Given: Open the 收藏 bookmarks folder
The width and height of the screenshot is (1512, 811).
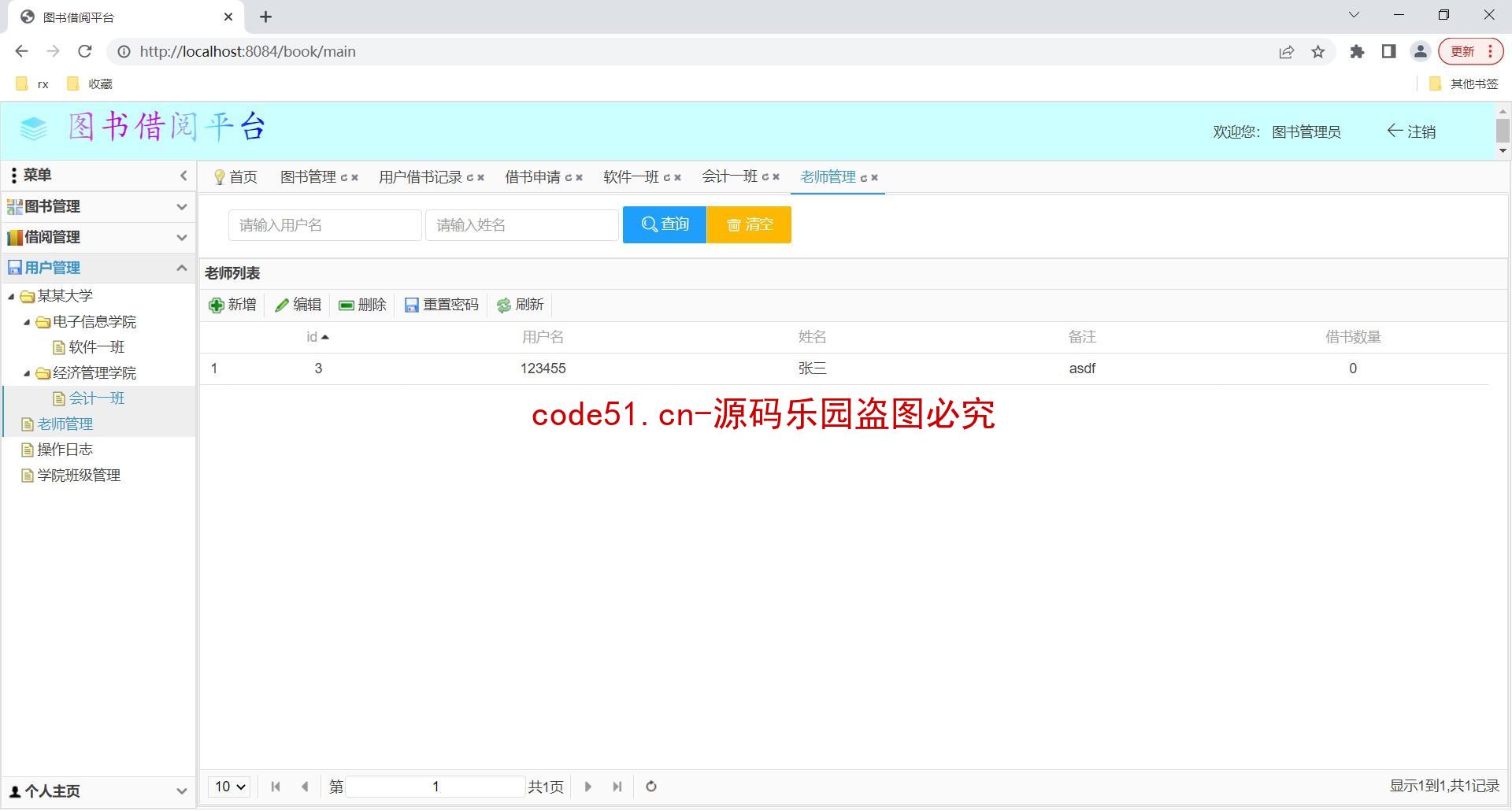Looking at the screenshot, I should (90, 84).
